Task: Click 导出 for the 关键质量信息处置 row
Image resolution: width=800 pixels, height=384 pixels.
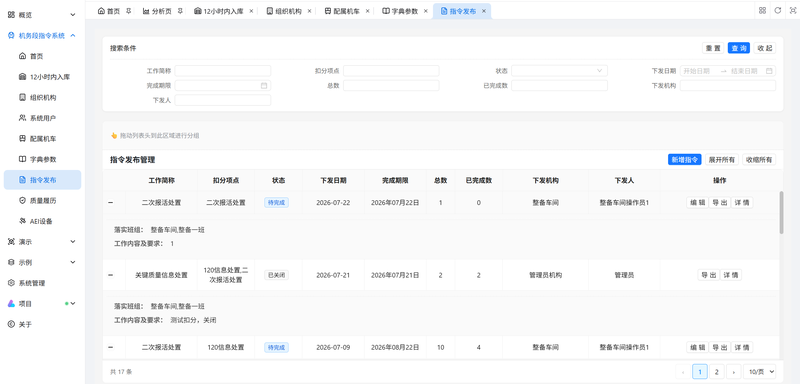Action: click(708, 275)
